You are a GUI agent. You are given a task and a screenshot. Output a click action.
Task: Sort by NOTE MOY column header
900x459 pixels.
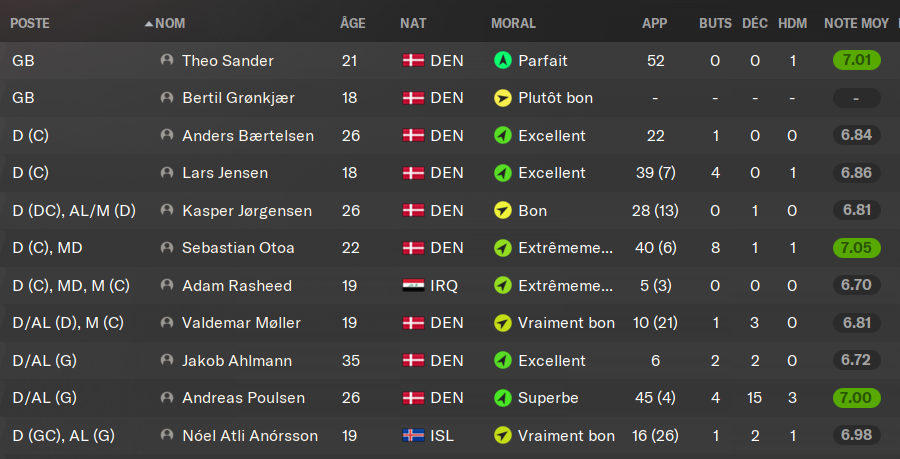tap(857, 23)
